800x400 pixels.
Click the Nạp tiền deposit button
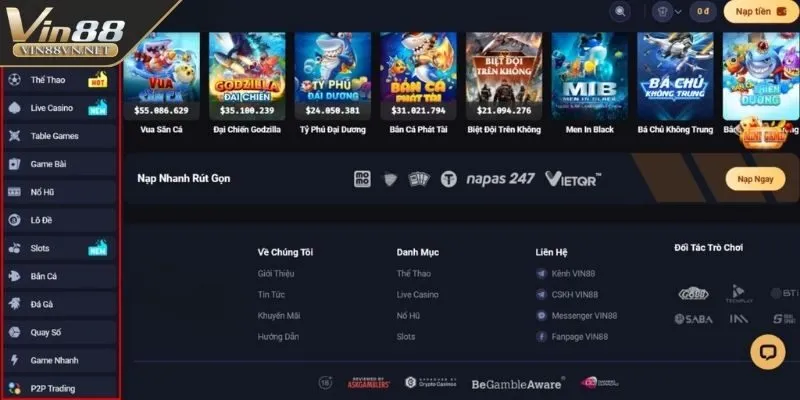[x=761, y=12]
